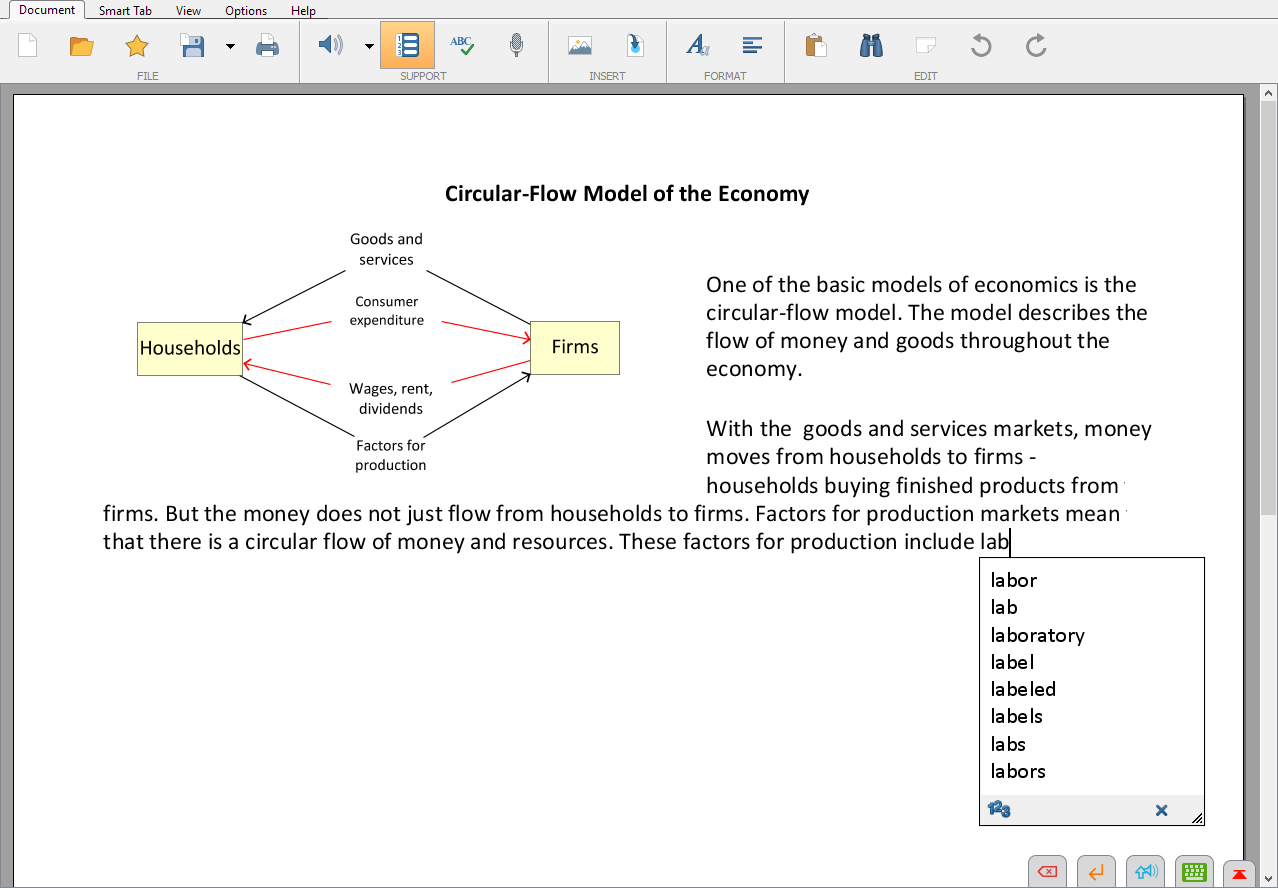Click the microphone icon
The image size is (1278, 888).
[x=516, y=45]
